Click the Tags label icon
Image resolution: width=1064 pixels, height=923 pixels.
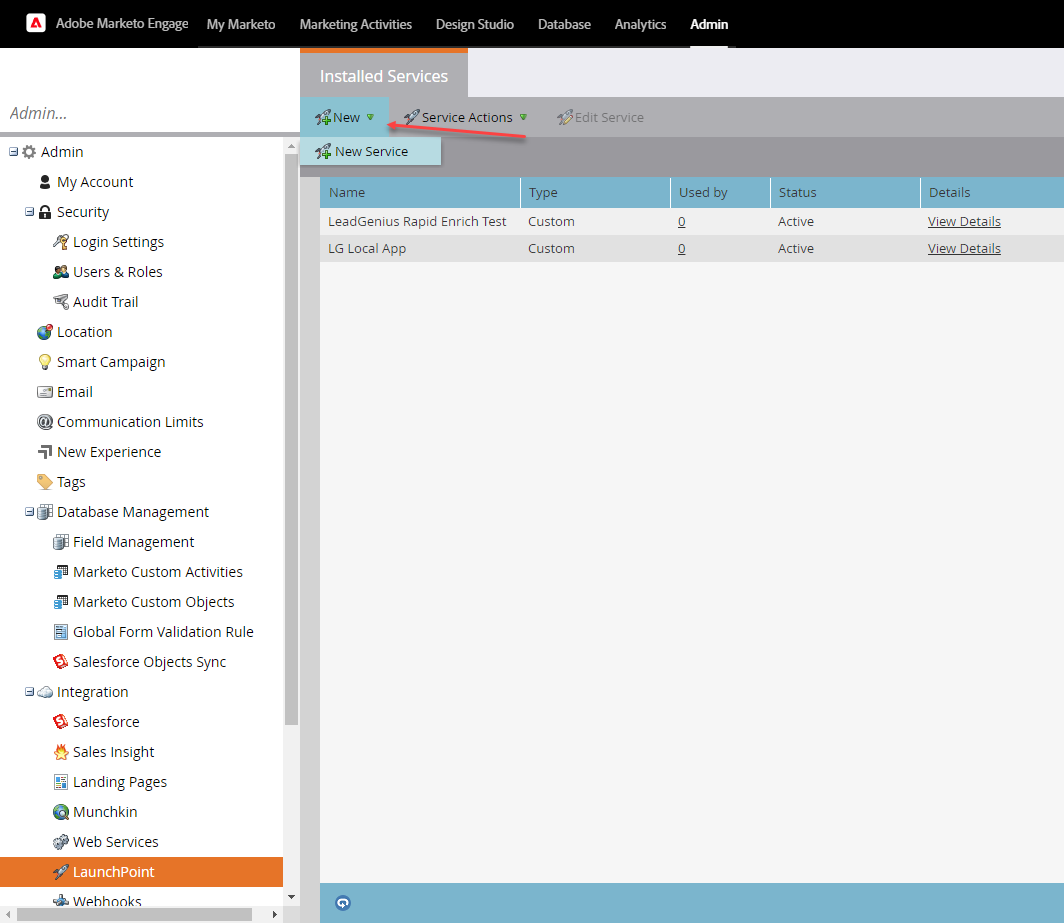coord(45,482)
